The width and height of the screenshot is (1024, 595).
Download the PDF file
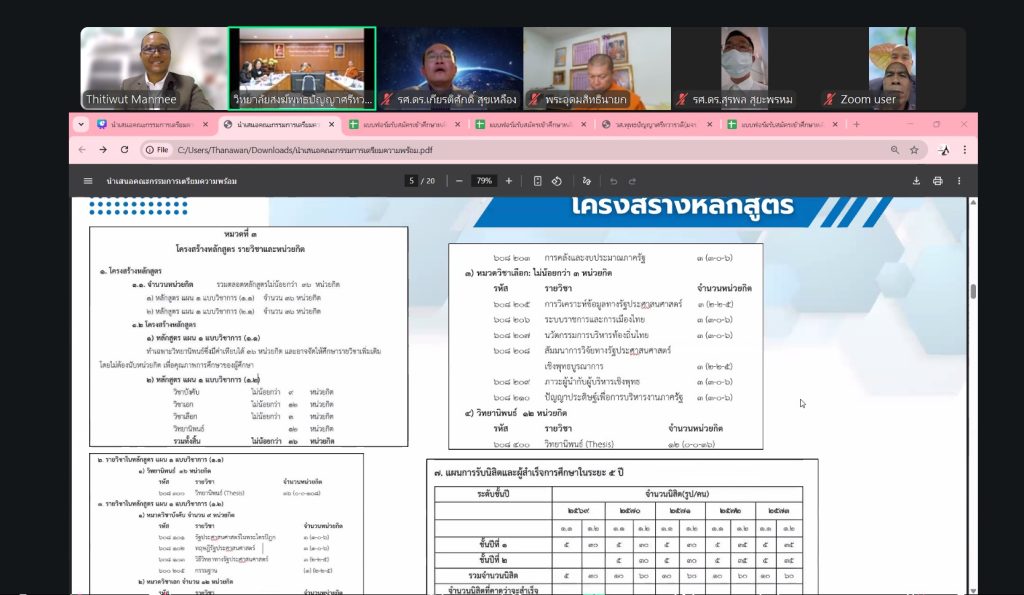pyautogui.click(x=916, y=181)
